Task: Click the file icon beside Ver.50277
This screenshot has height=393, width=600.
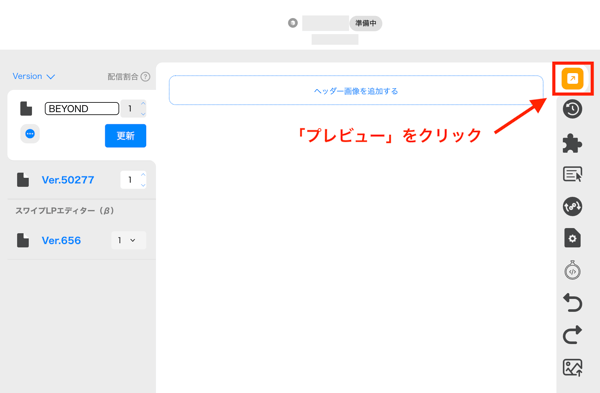Action: 23,180
